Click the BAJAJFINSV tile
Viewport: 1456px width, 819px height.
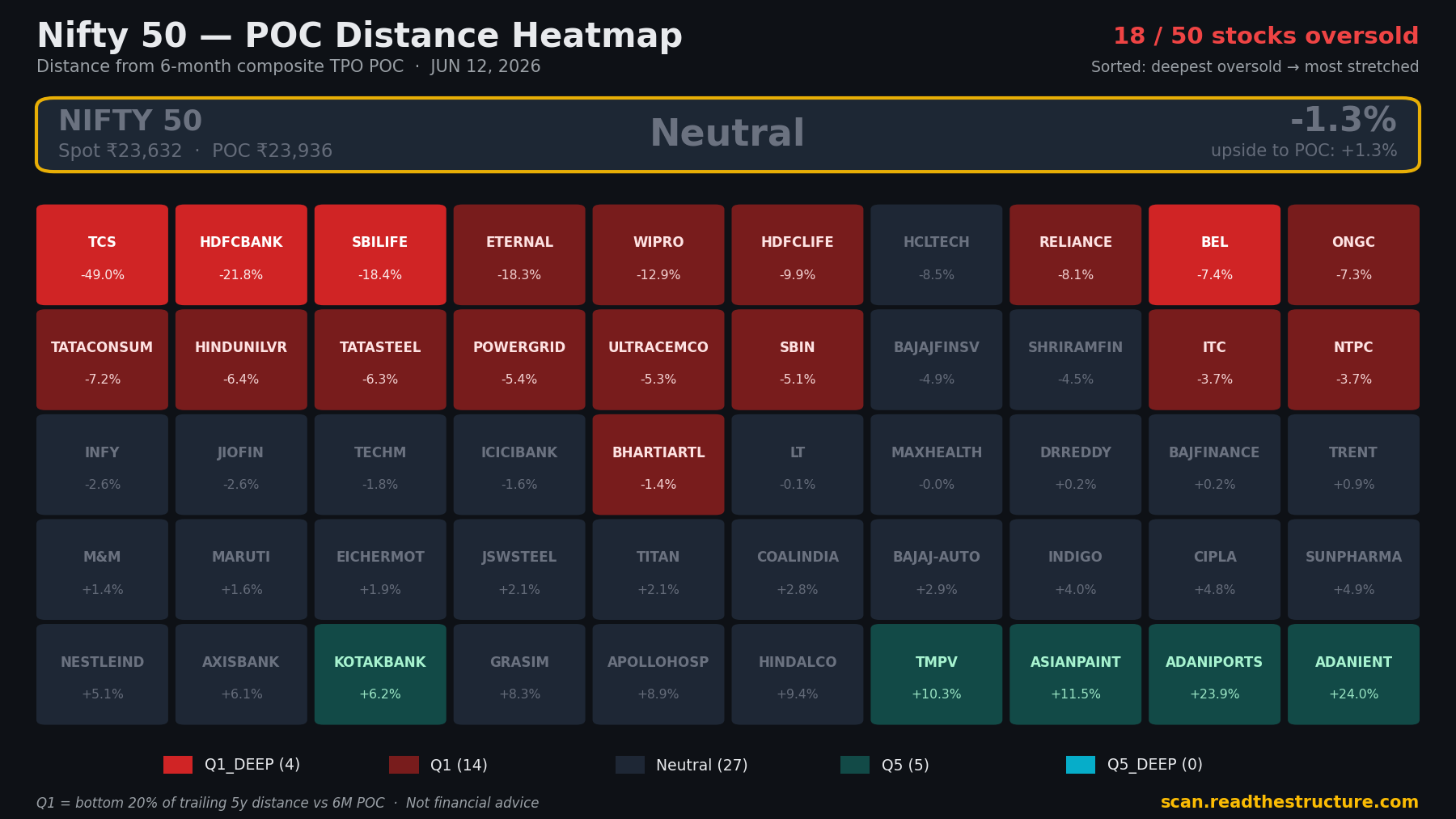(x=937, y=360)
